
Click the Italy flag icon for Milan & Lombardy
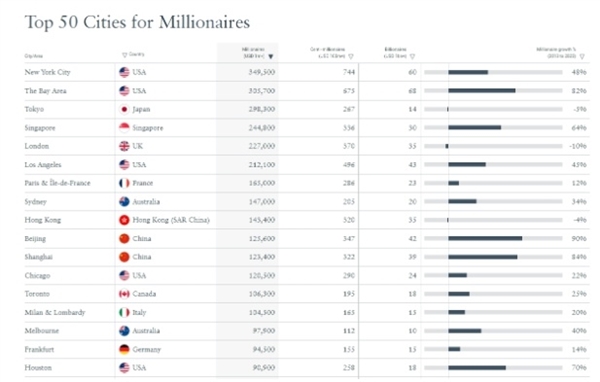click(124, 312)
